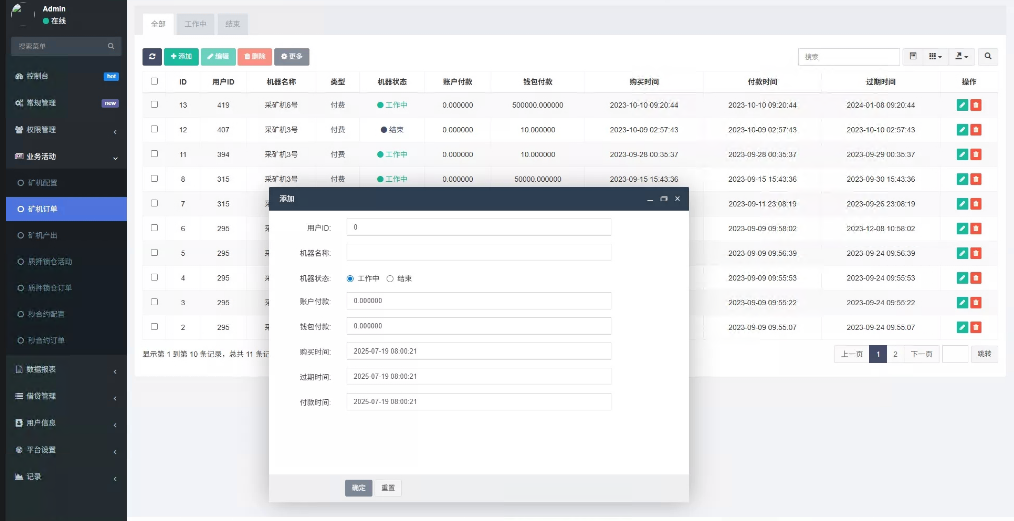Open the export dropdown in the toolbar
Image resolution: width=1014 pixels, height=521 pixels.
tap(962, 57)
